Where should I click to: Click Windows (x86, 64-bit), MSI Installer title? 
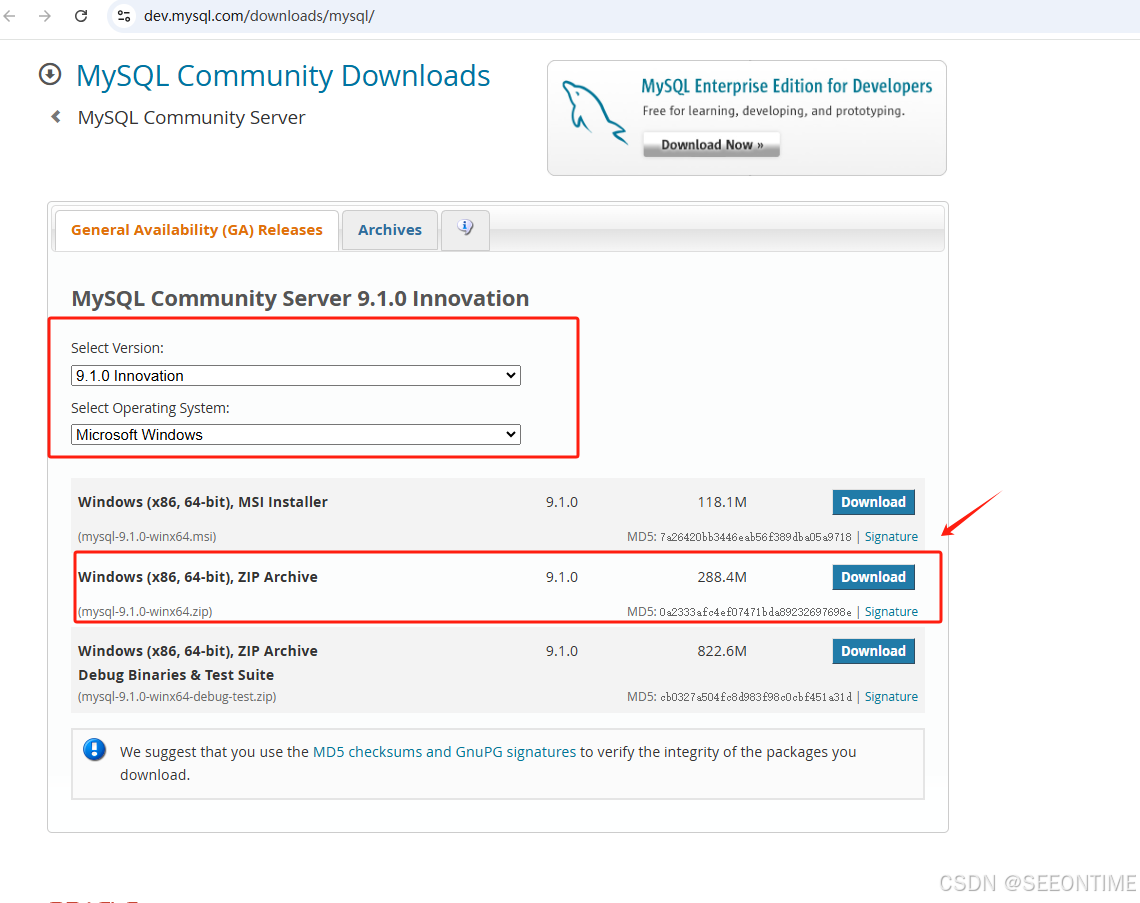click(x=203, y=502)
